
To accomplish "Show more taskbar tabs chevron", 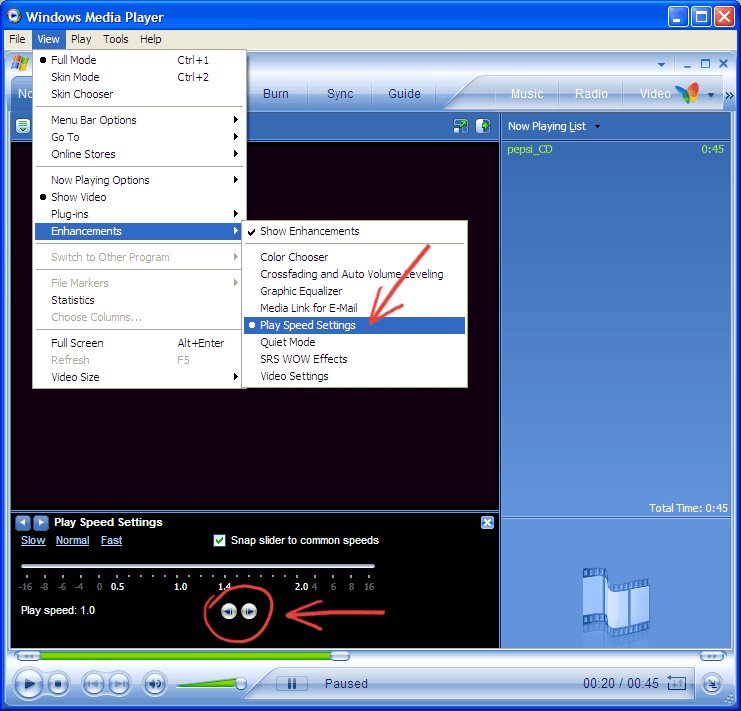I will [x=730, y=95].
